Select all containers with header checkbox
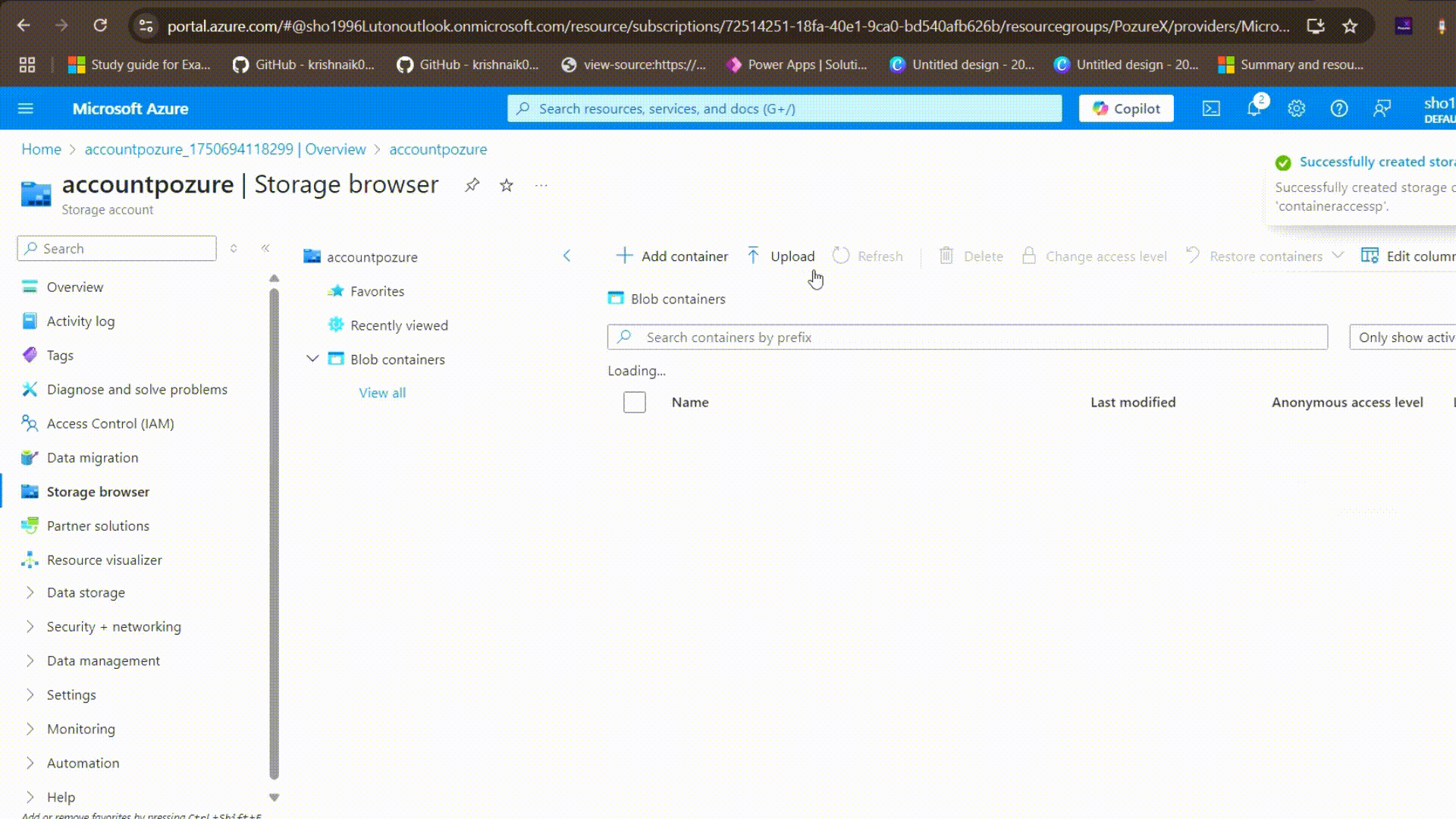 (x=635, y=402)
